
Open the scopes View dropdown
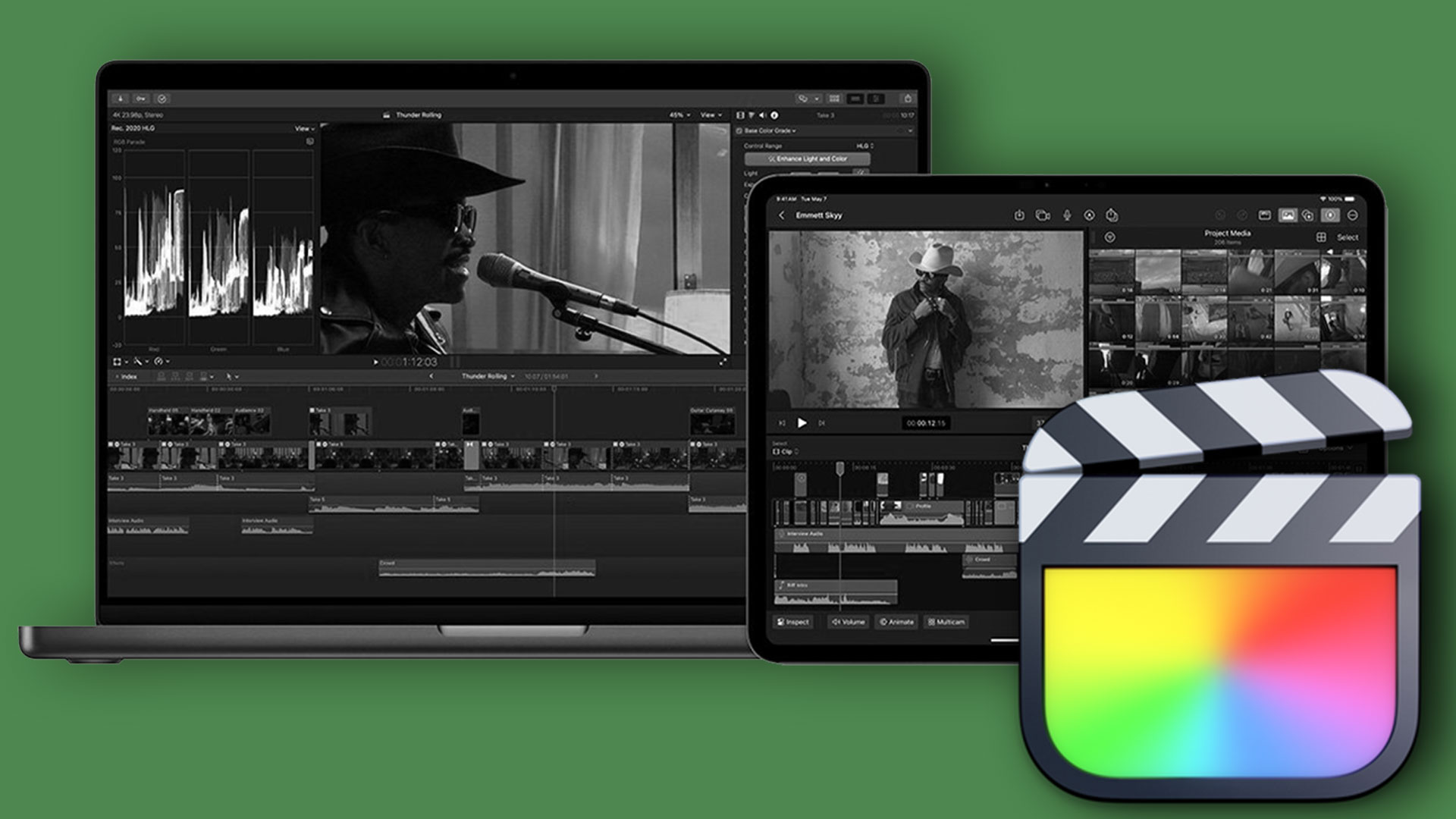click(305, 129)
